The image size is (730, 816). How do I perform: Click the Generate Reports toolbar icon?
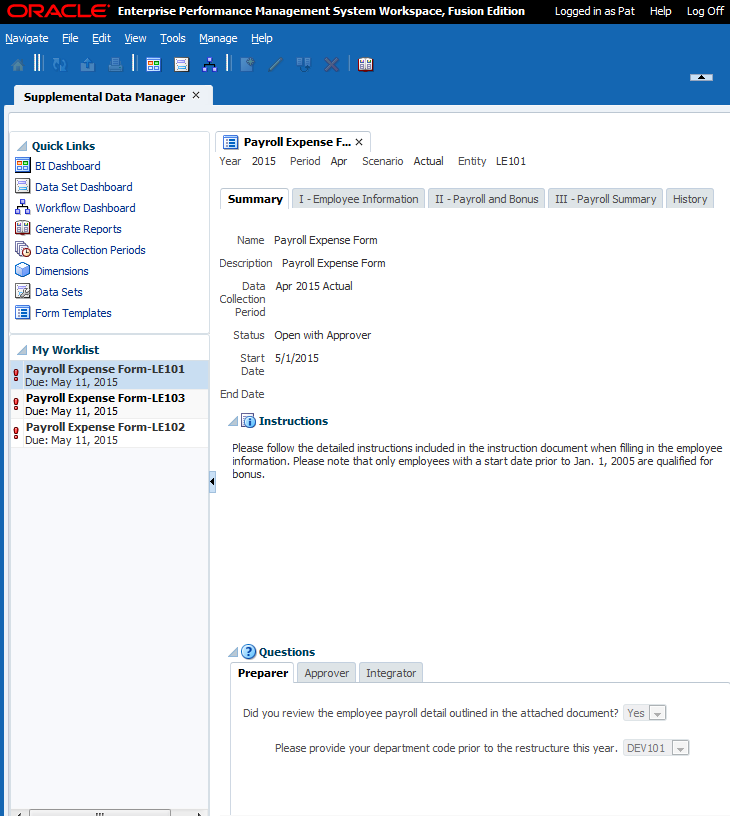(x=366, y=65)
